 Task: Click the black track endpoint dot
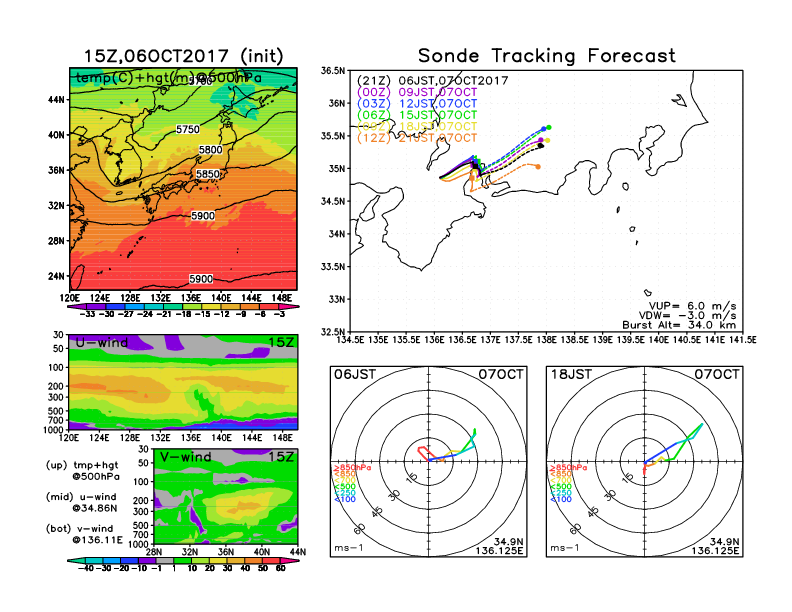(x=541, y=146)
